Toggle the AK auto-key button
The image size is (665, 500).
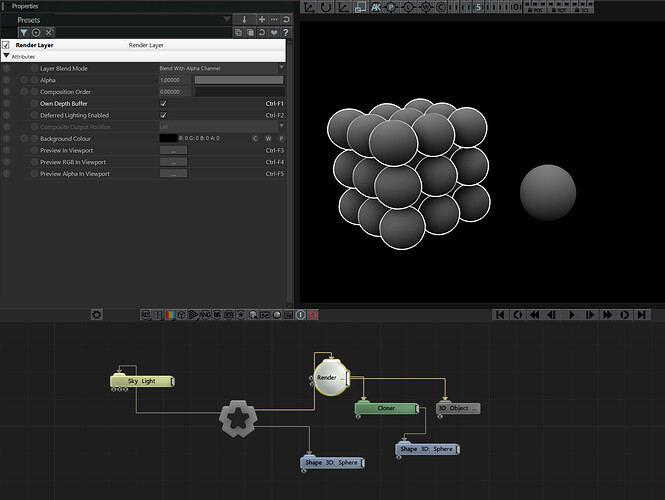(376, 7)
